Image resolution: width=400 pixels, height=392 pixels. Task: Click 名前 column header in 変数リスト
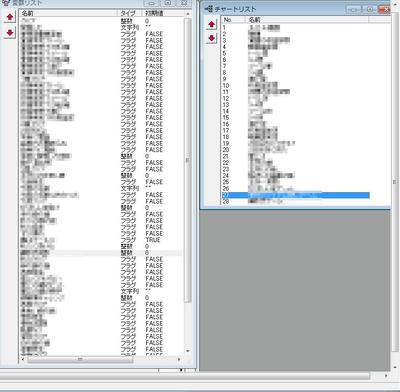click(68, 13)
